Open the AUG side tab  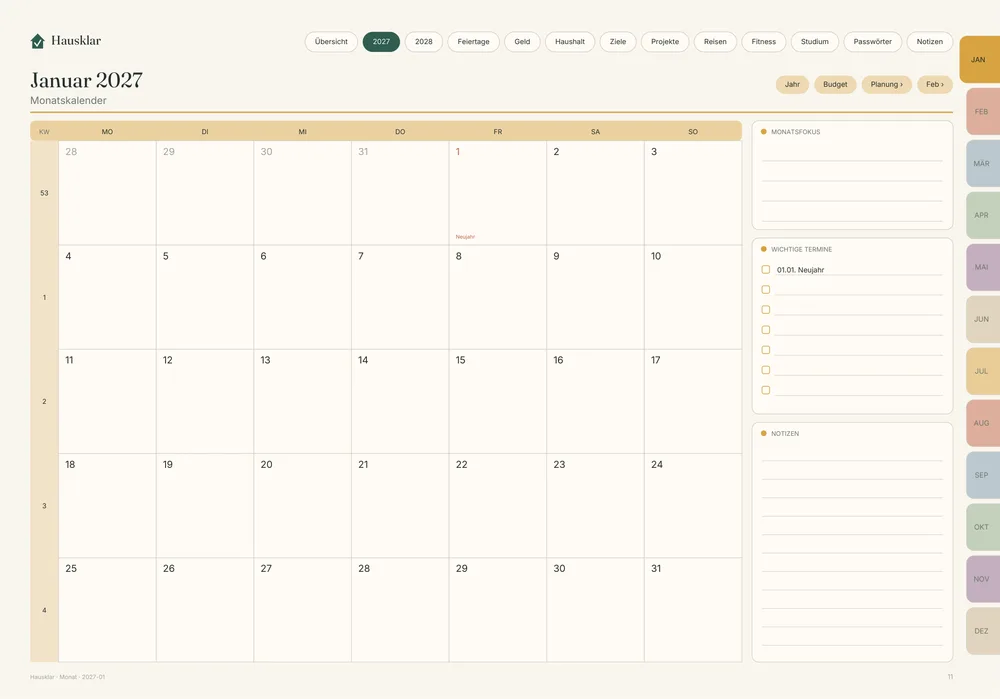pos(983,423)
